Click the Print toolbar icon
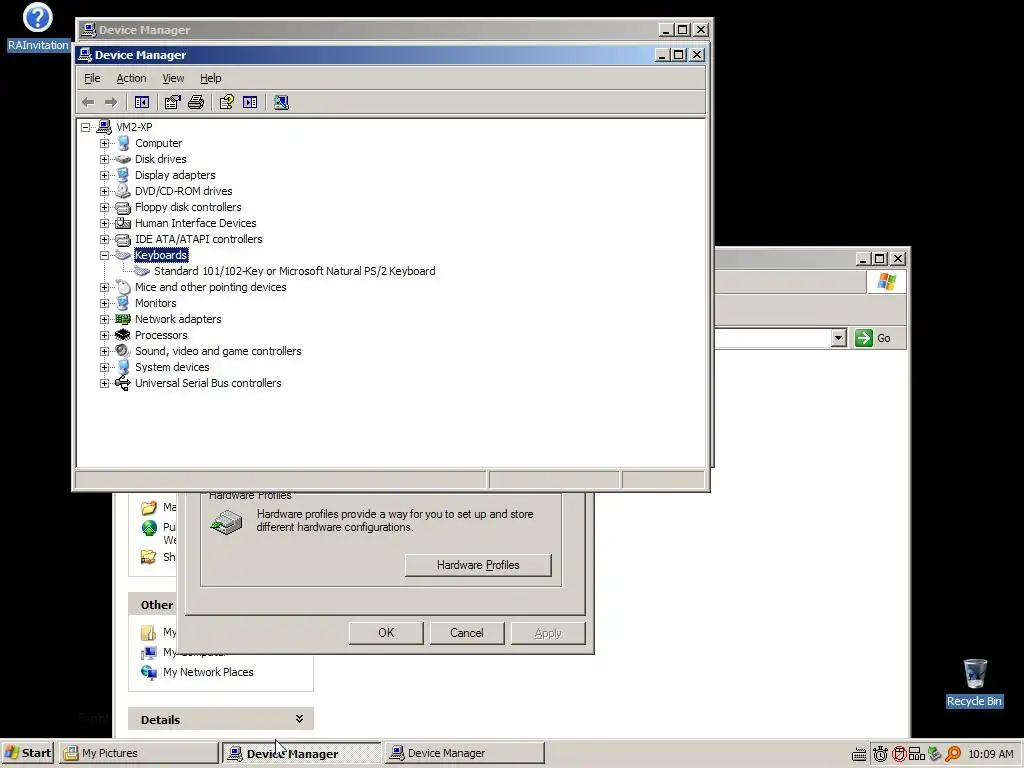The image size is (1024, 768). (x=196, y=102)
